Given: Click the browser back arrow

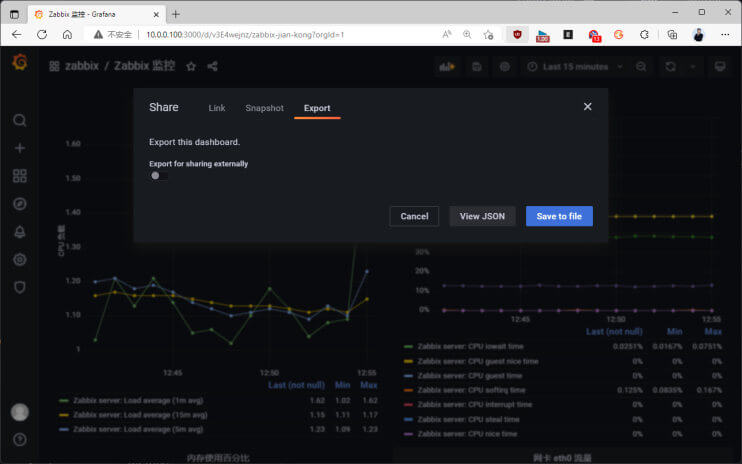Looking at the screenshot, I should click(17, 35).
